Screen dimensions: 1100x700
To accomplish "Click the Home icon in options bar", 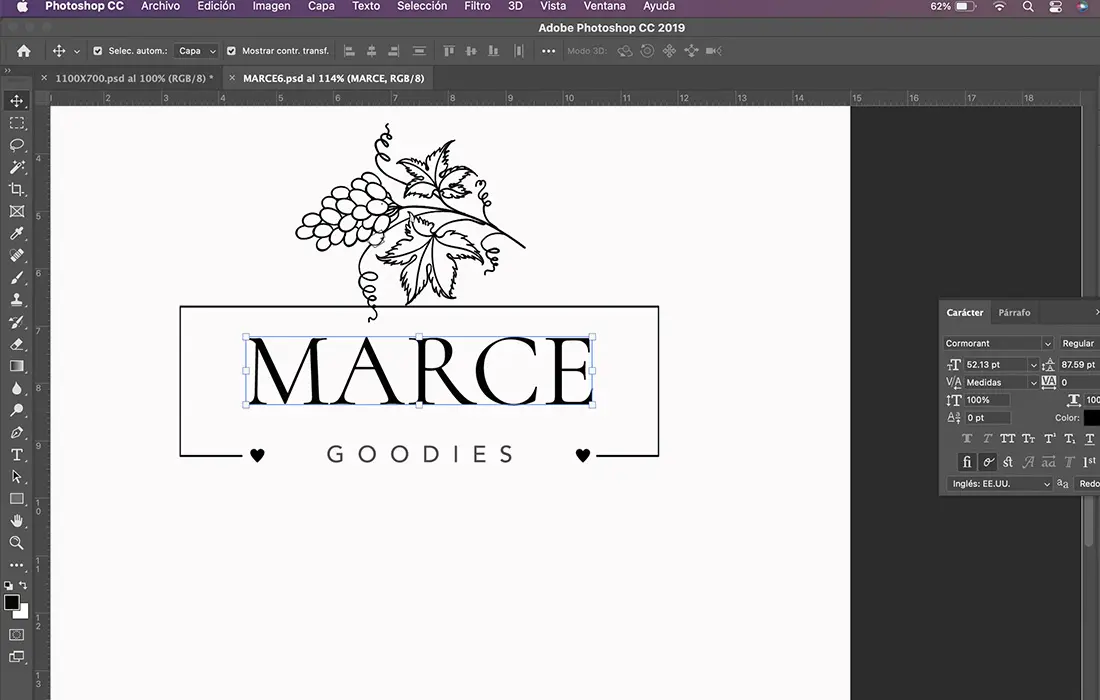I will (24, 51).
